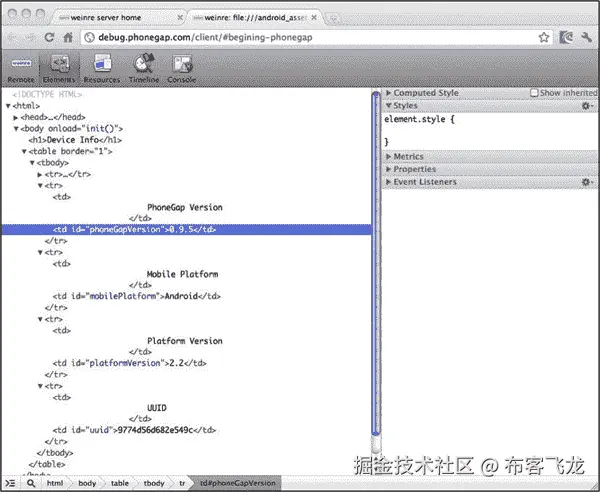
Task: Click the elements tree vertical scrollbar
Action: (376, 264)
